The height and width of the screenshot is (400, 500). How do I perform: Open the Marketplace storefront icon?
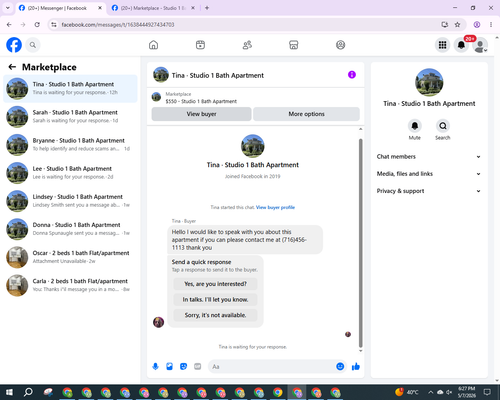coord(294,45)
